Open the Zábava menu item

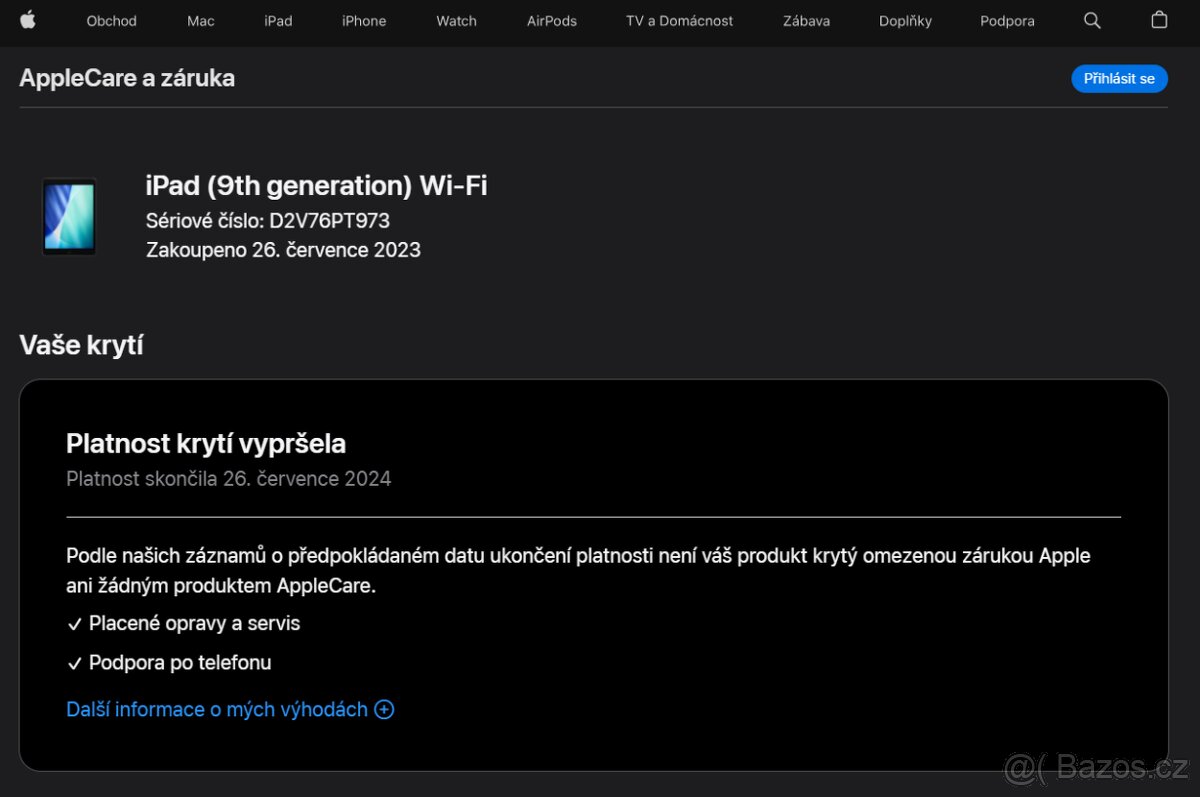click(x=806, y=21)
